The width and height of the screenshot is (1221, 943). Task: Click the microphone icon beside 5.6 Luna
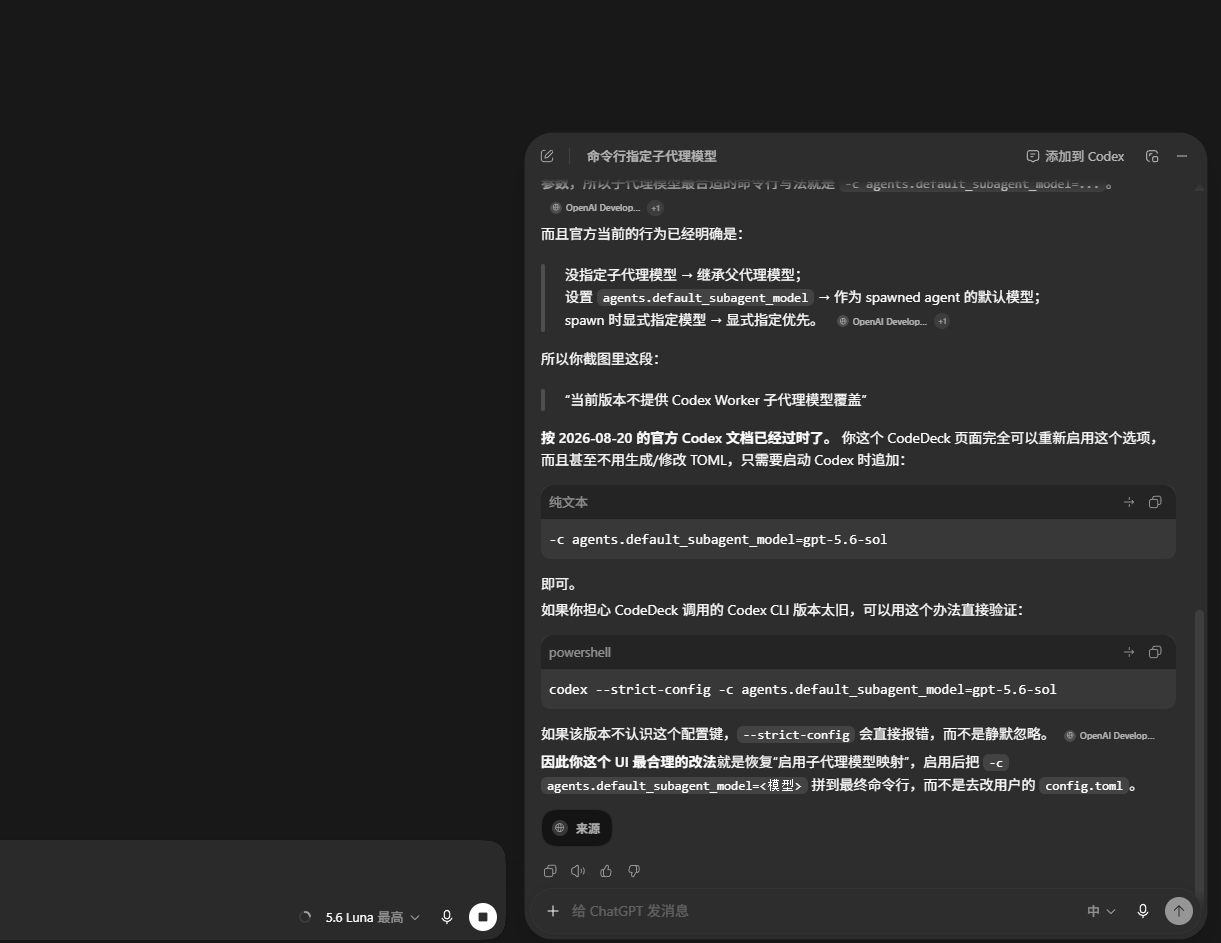click(x=447, y=917)
